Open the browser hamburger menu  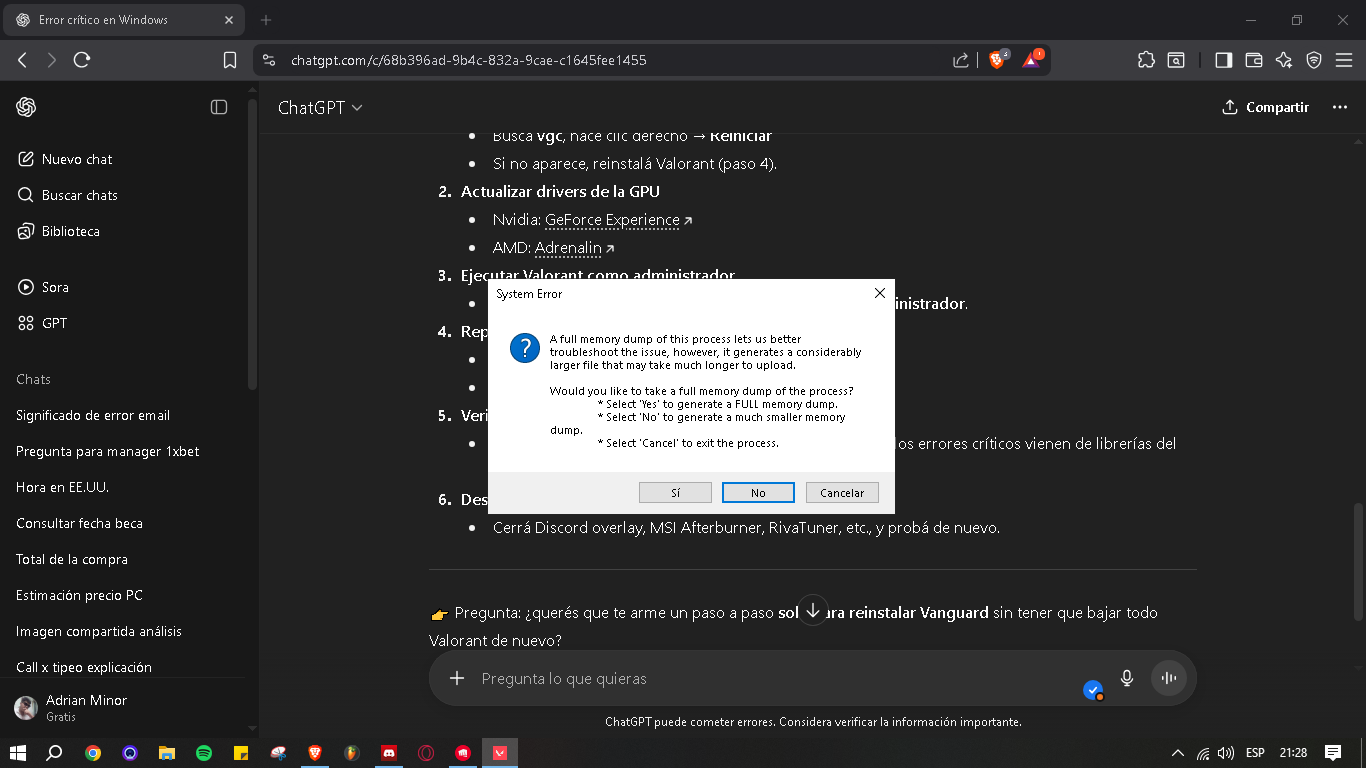pyautogui.click(x=1344, y=60)
